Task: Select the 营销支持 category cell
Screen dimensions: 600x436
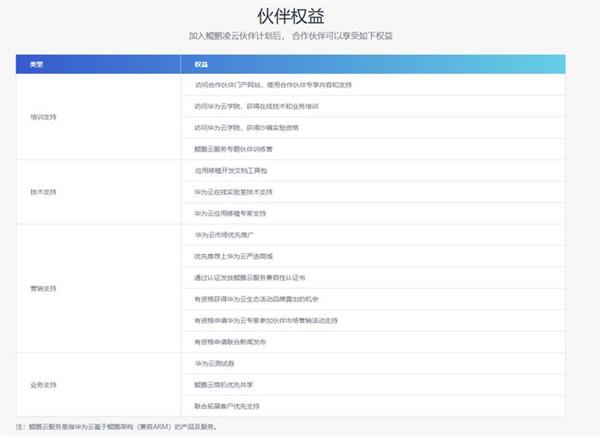Action: tap(44, 288)
